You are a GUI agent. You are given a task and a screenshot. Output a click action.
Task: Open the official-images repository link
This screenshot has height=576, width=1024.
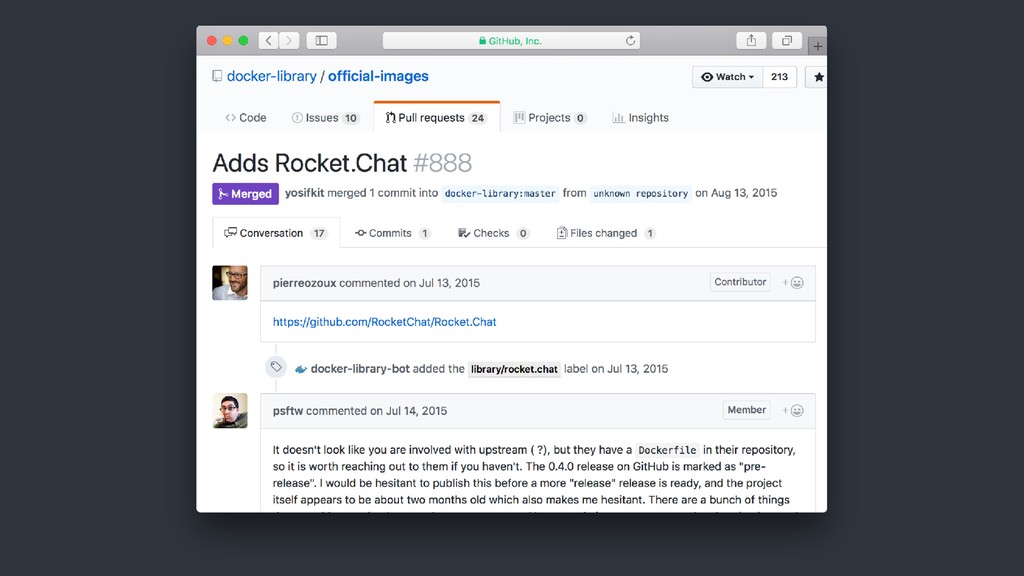coord(378,76)
